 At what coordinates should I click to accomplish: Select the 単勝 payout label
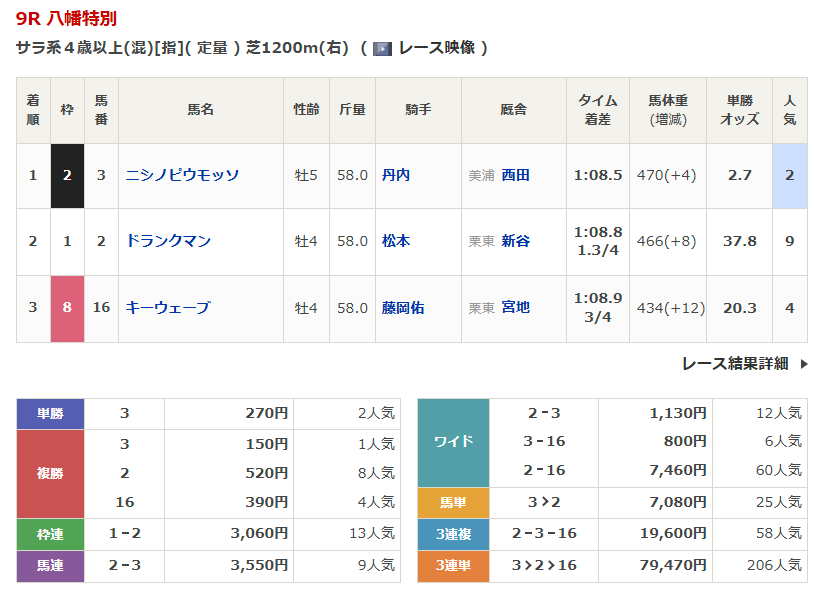pyautogui.click(x=50, y=413)
